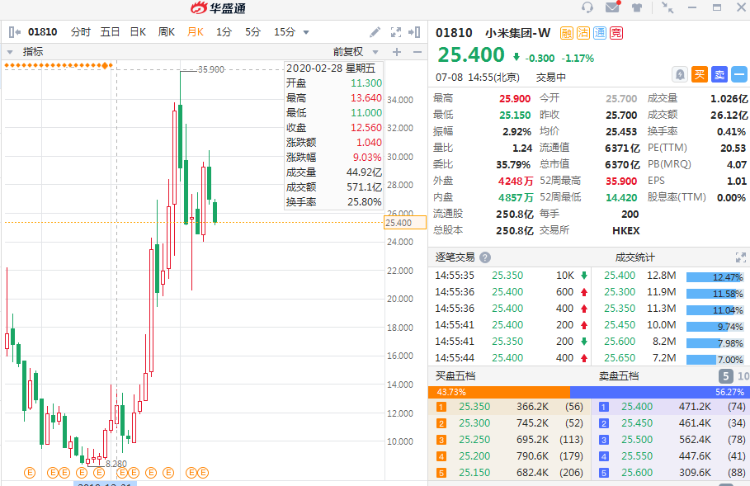Screen dimensions: 750x486
Task: Switch to 五日 chart tab
Action: [110, 32]
